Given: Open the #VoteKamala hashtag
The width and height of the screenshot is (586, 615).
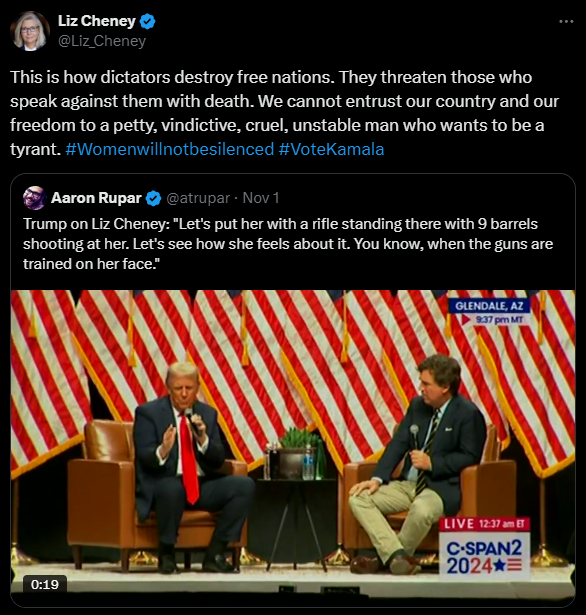Looking at the screenshot, I should tap(331, 149).
